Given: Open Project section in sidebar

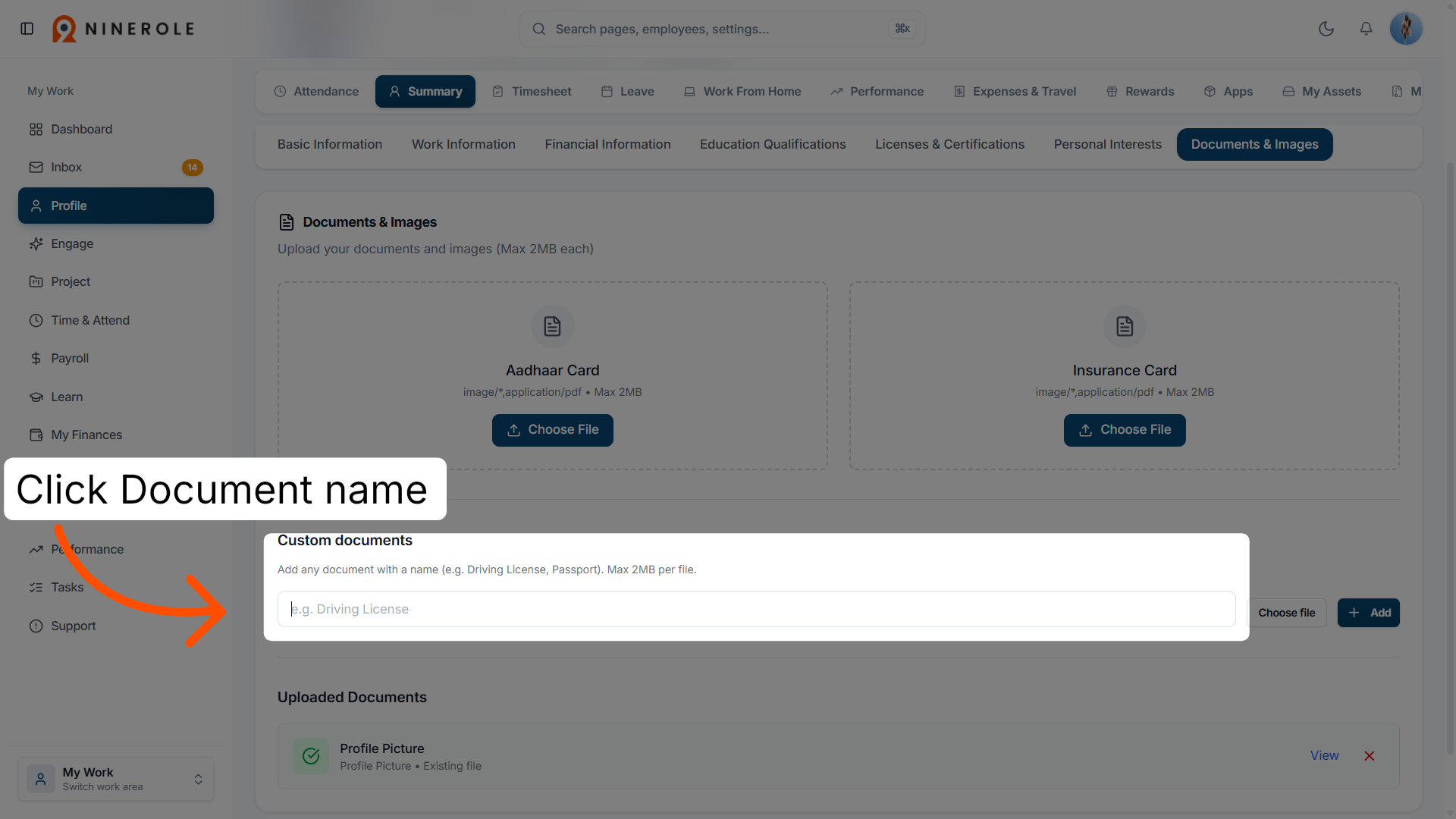Looking at the screenshot, I should (116, 281).
